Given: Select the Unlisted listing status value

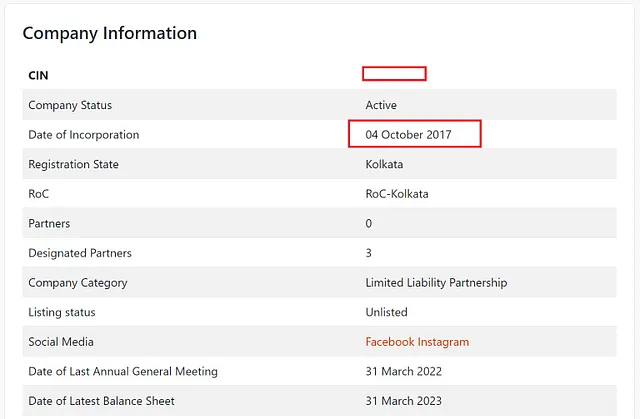Looking at the screenshot, I should (386, 312).
